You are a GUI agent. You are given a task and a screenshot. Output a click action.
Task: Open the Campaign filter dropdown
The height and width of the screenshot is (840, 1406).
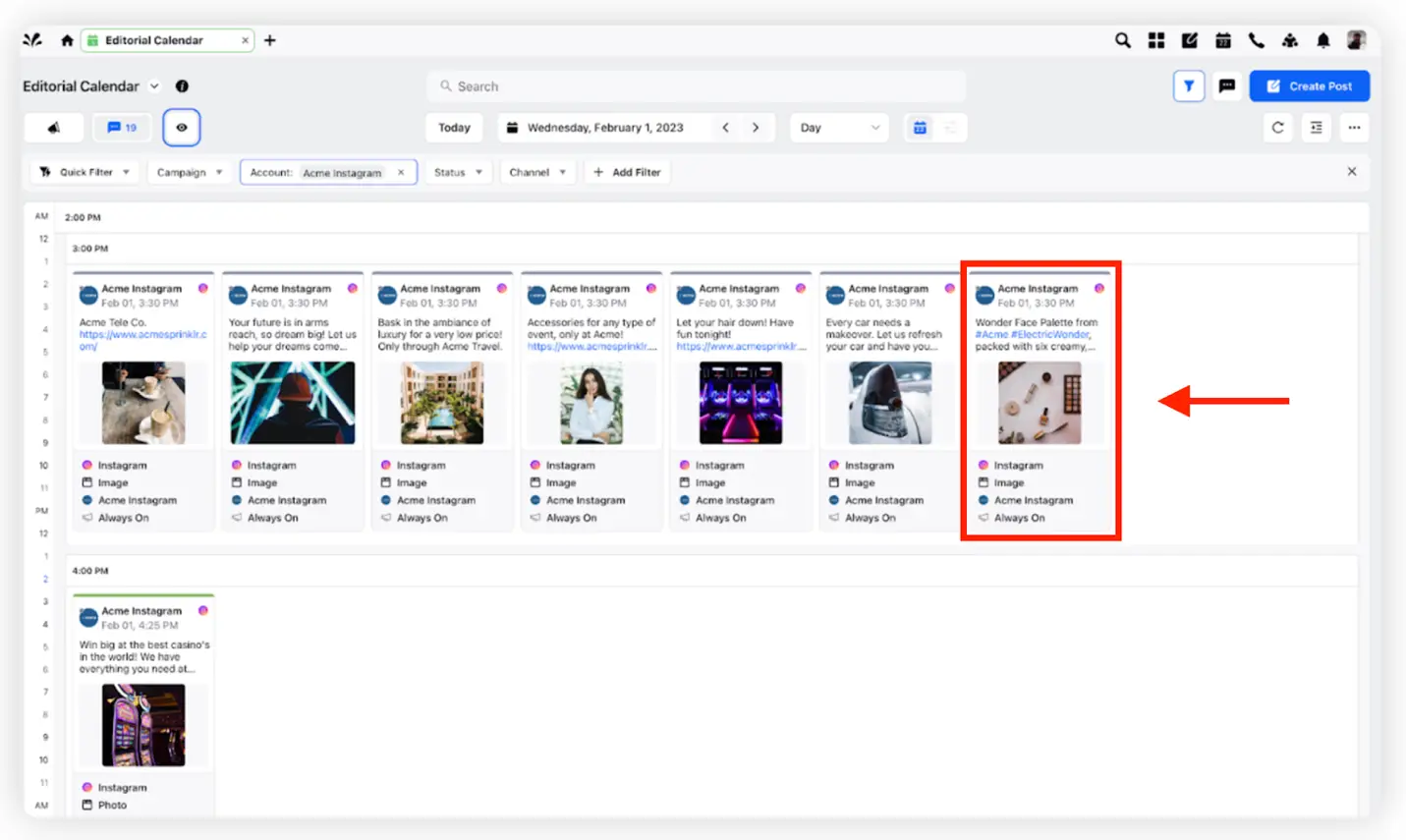(x=190, y=172)
